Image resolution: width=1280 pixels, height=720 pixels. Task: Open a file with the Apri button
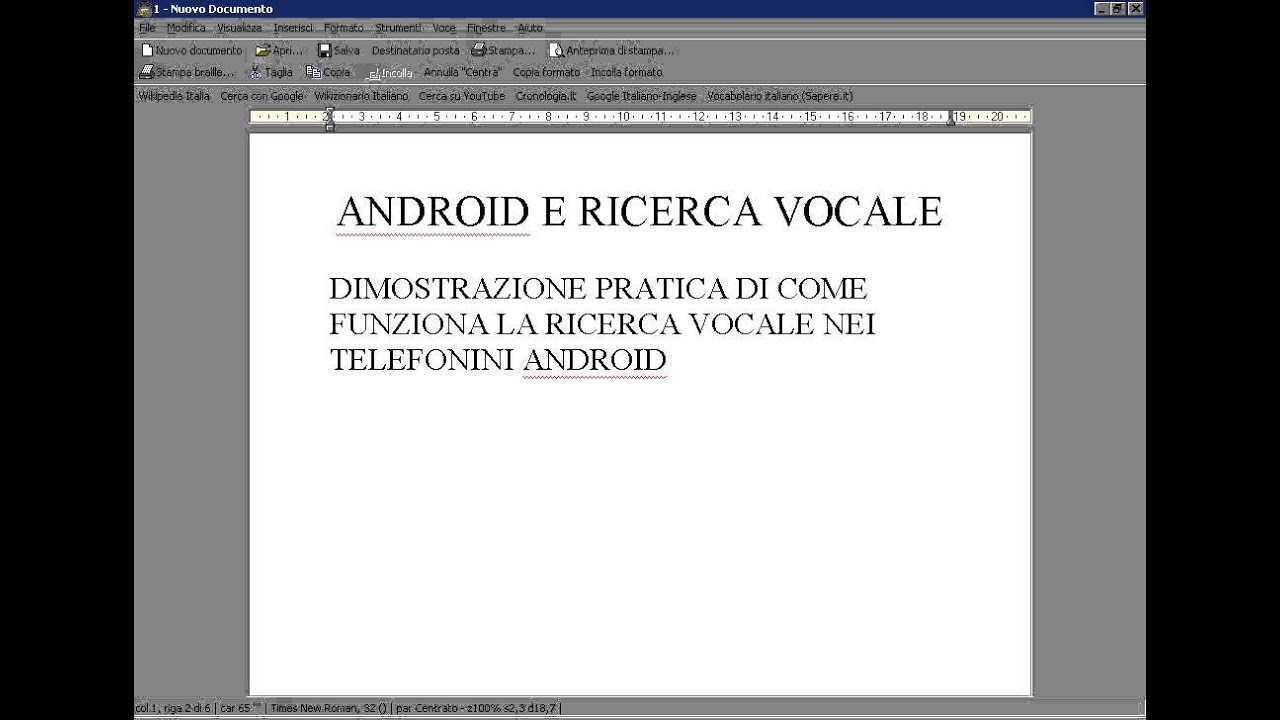pos(279,50)
